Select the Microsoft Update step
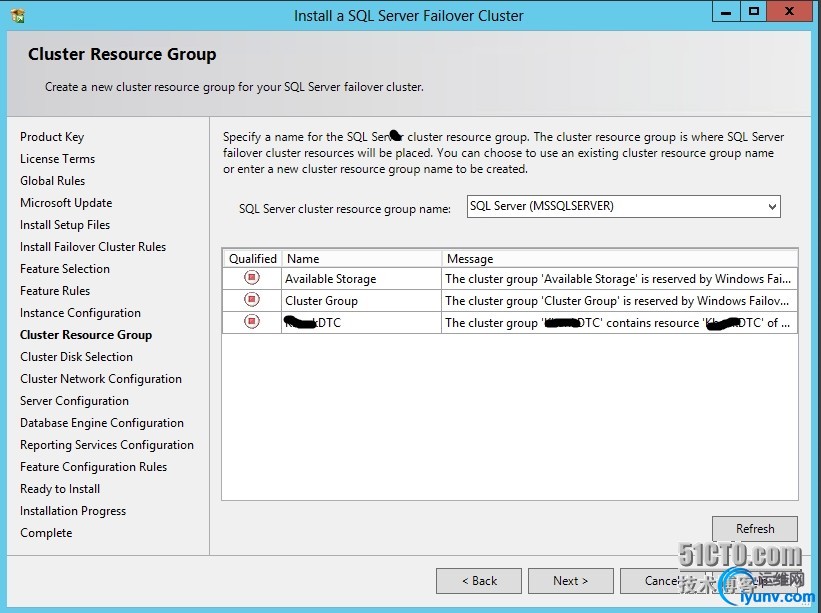This screenshot has width=821, height=613. (x=66, y=203)
